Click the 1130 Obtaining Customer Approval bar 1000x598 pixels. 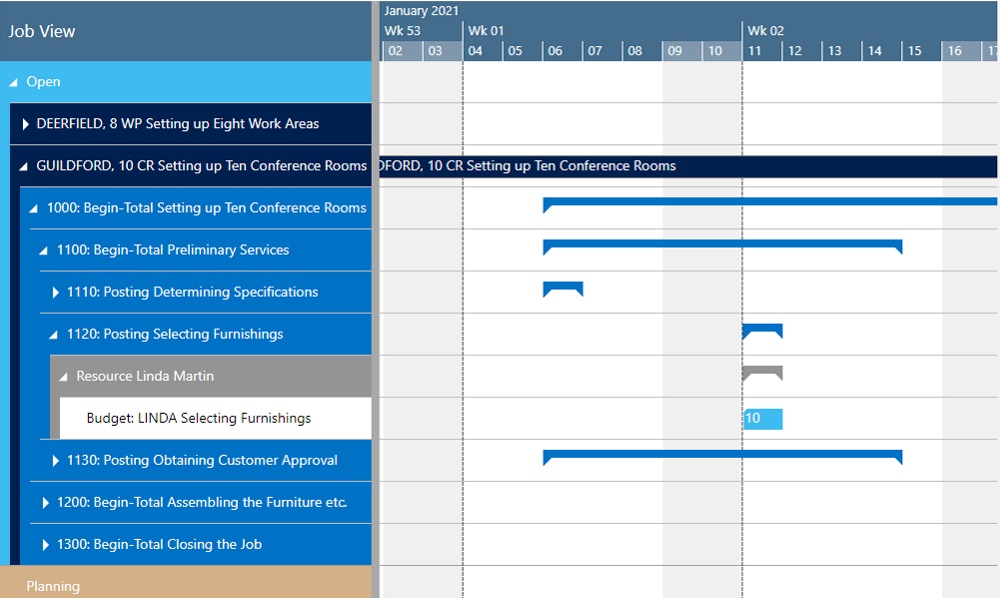tap(723, 456)
